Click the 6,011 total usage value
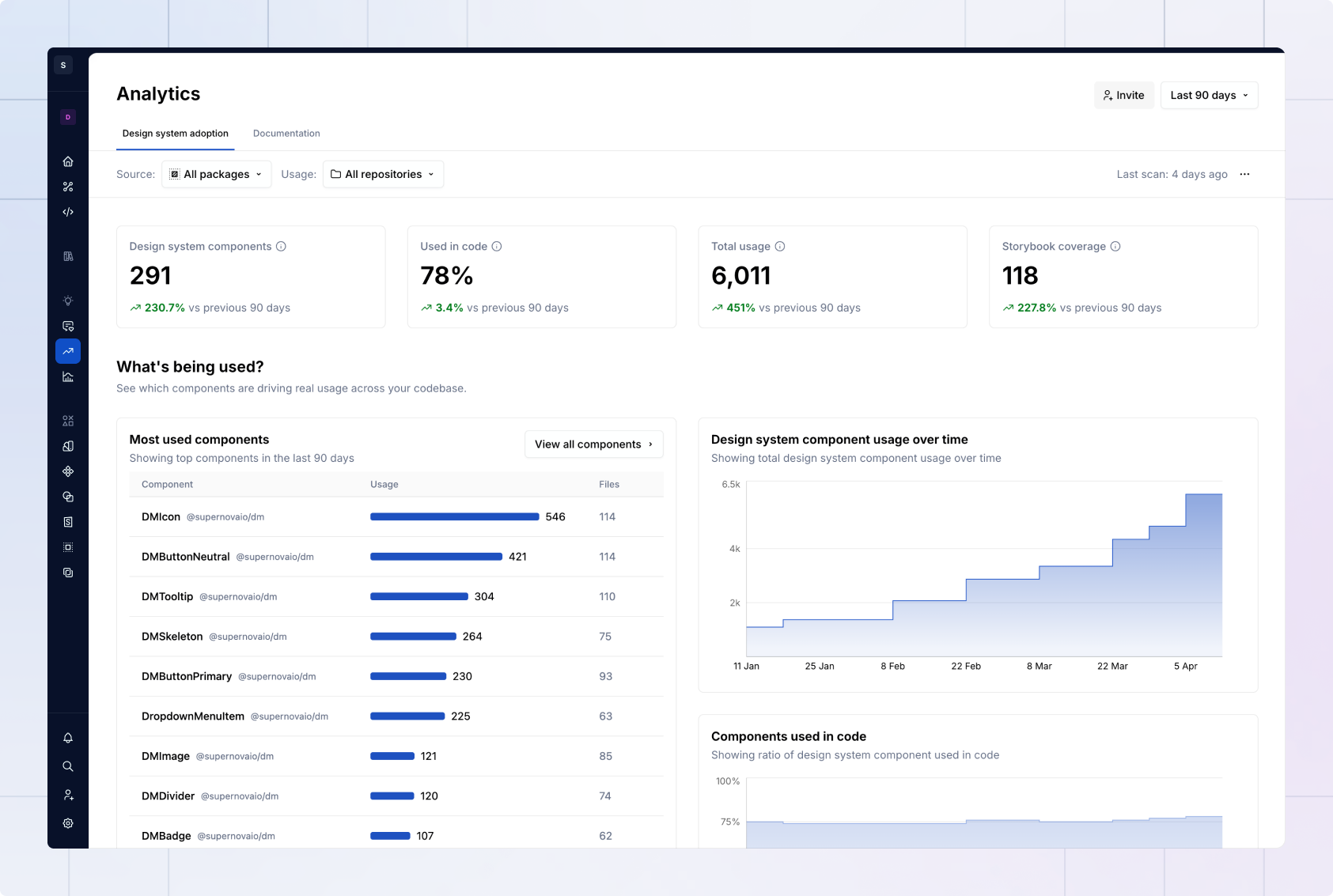Image resolution: width=1333 pixels, height=896 pixels. [741, 276]
